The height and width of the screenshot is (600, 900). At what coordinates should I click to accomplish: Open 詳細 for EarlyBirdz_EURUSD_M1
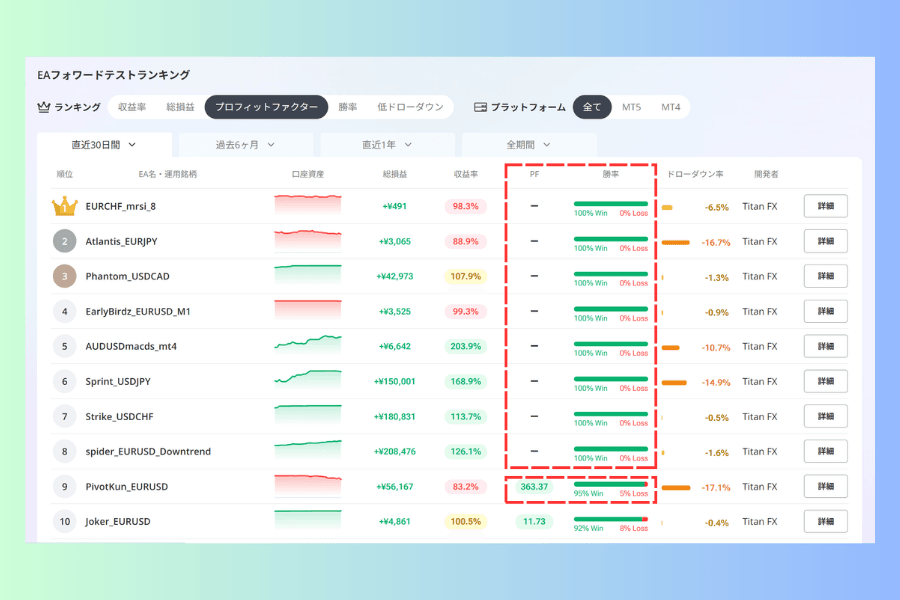coord(825,311)
